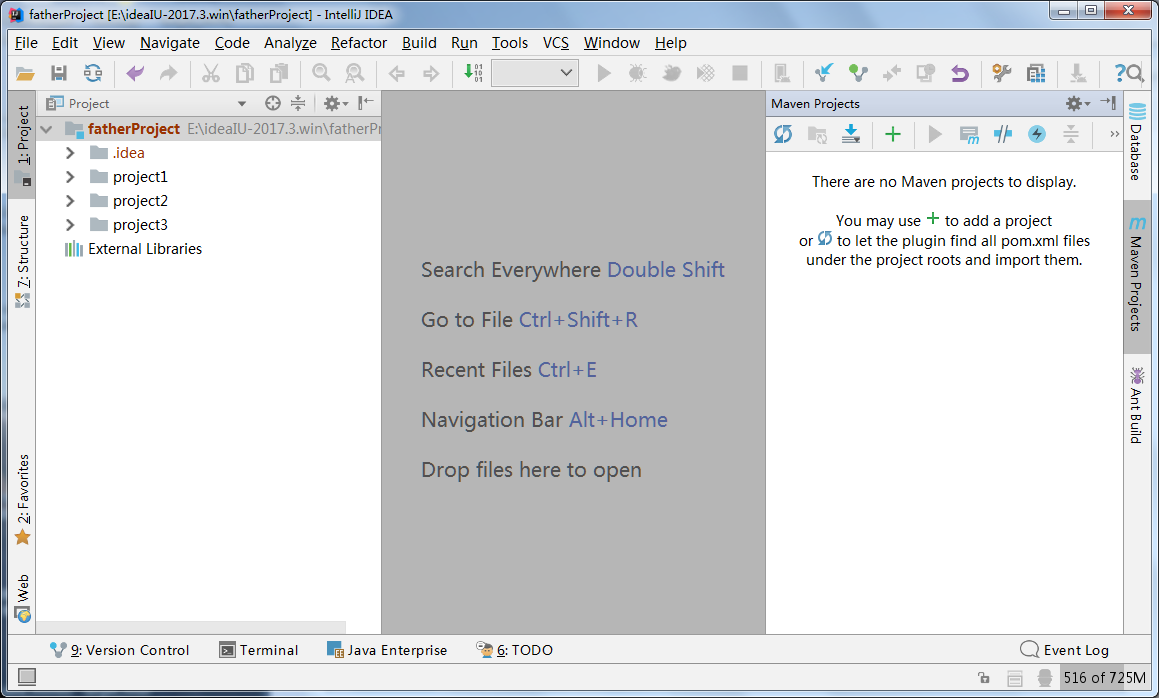Click the Open folder toolbar icon

(x=25, y=73)
